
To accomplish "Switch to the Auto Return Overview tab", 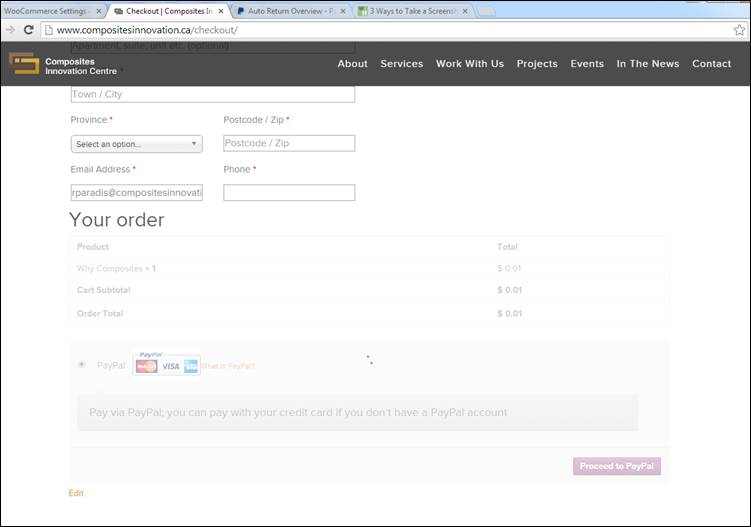I will click(x=290, y=11).
